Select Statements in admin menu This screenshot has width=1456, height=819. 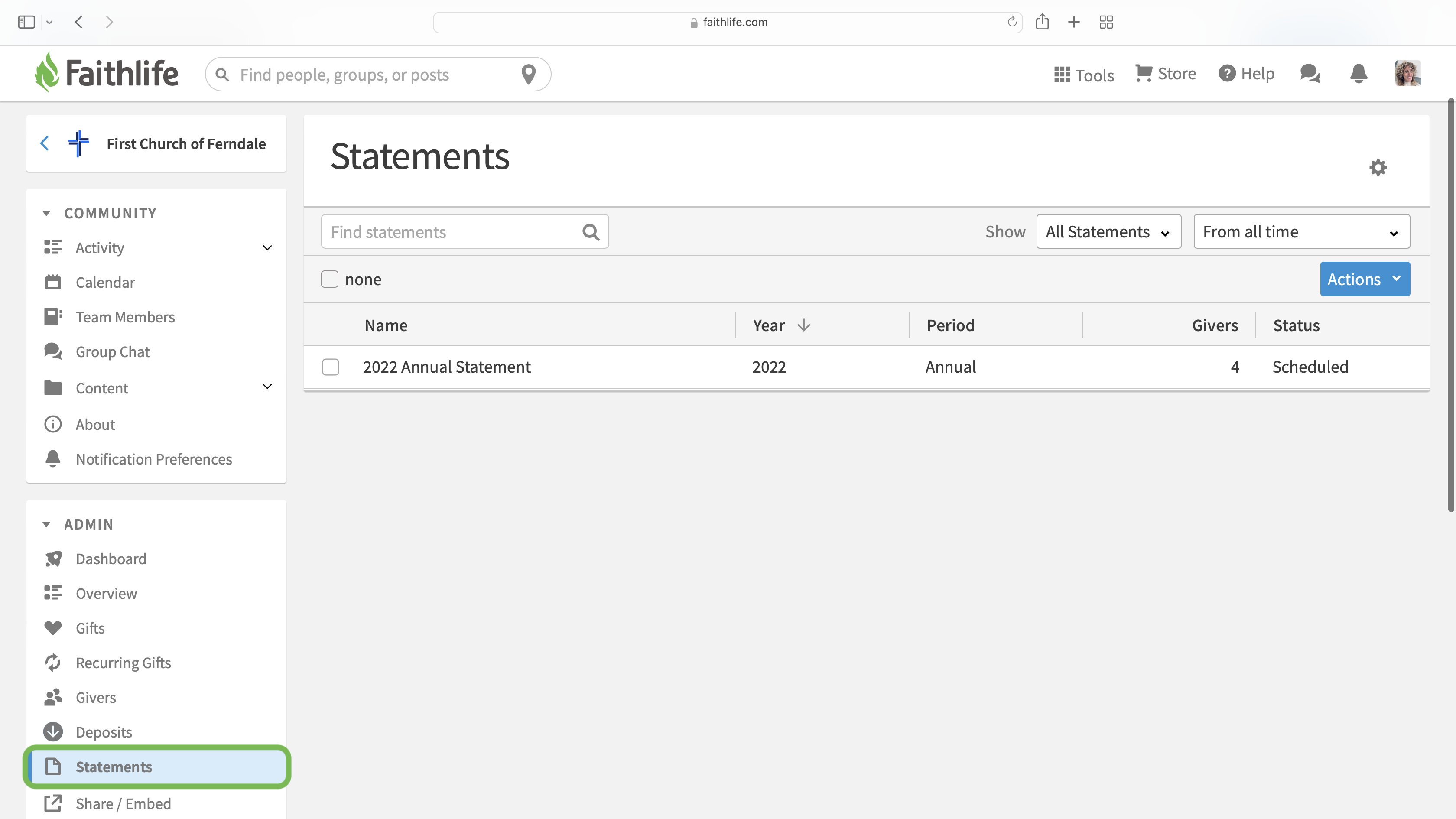click(157, 767)
